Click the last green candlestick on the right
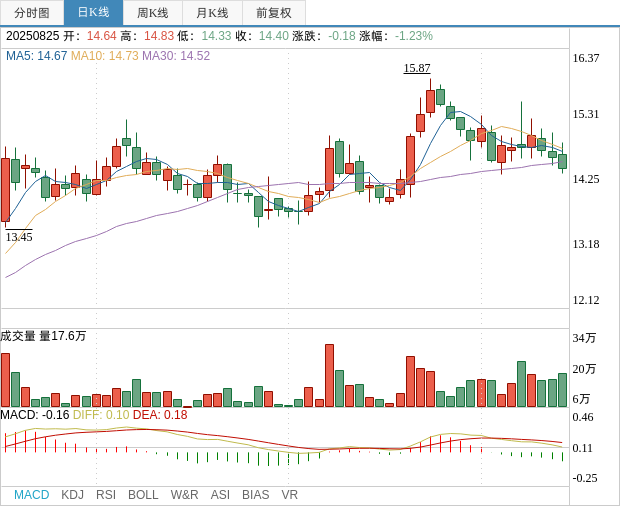This screenshot has width=620, height=506. [562, 161]
